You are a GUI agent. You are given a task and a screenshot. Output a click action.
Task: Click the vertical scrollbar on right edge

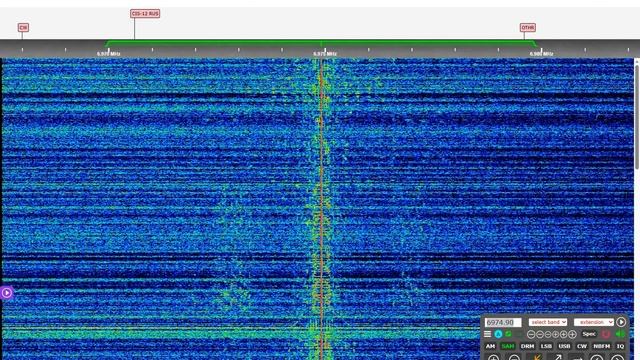tap(637, 116)
